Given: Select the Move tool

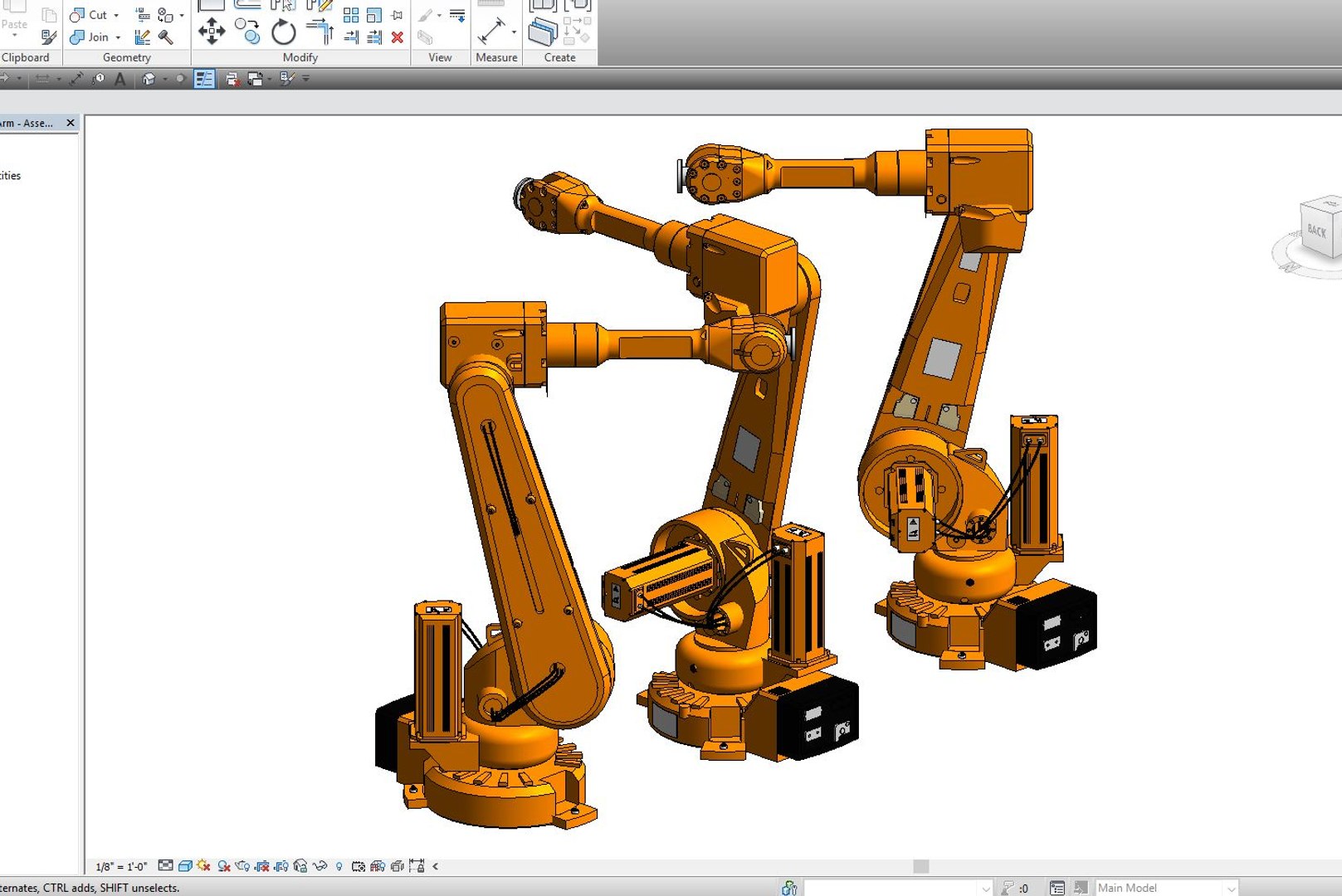Looking at the screenshot, I should coord(212,32).
